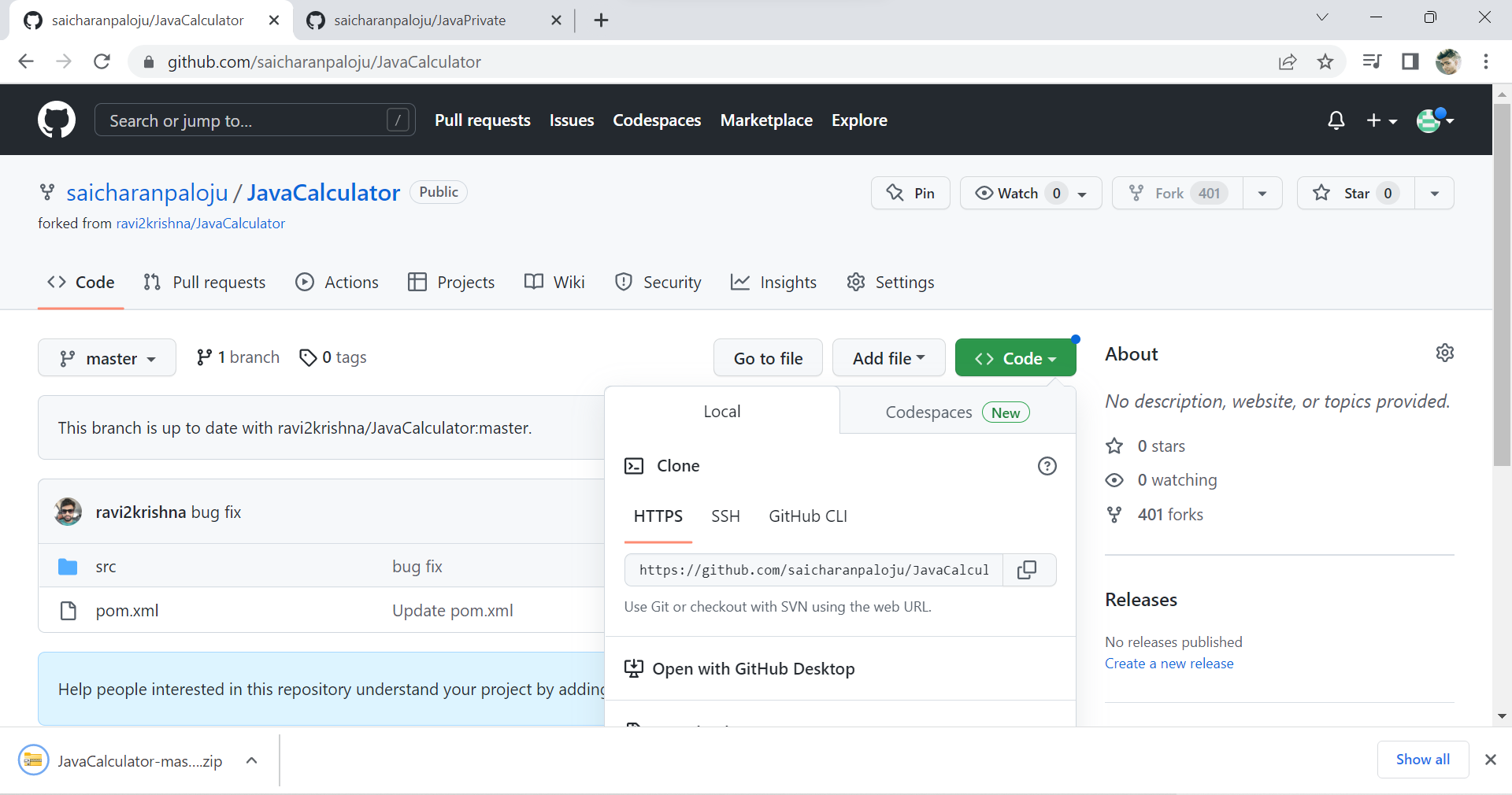Screen dimensions: 1512x795
Task: Click the GitHub logo home icon
Action: point(56,119)
